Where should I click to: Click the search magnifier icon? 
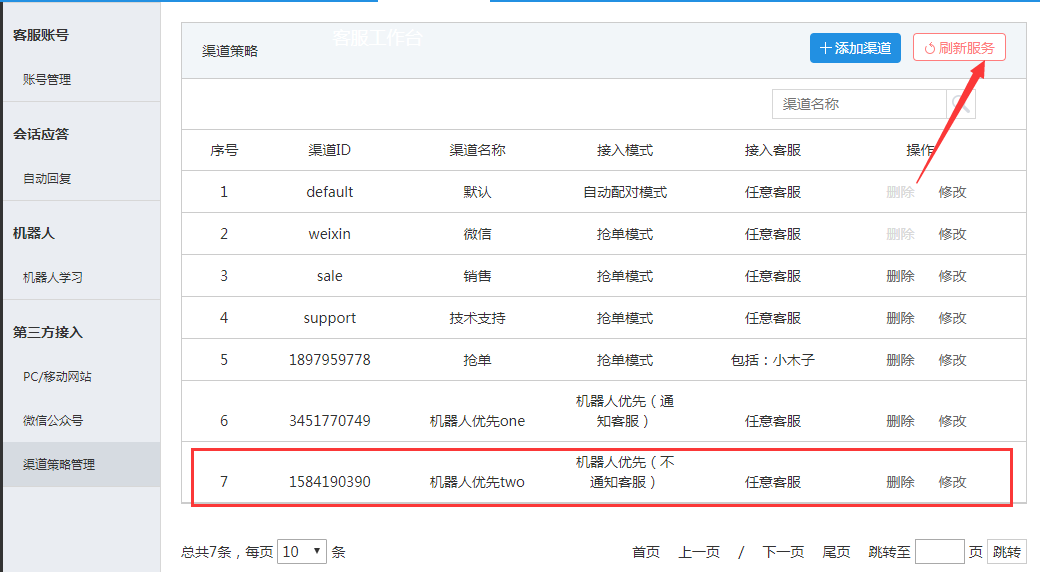point(961,104)
